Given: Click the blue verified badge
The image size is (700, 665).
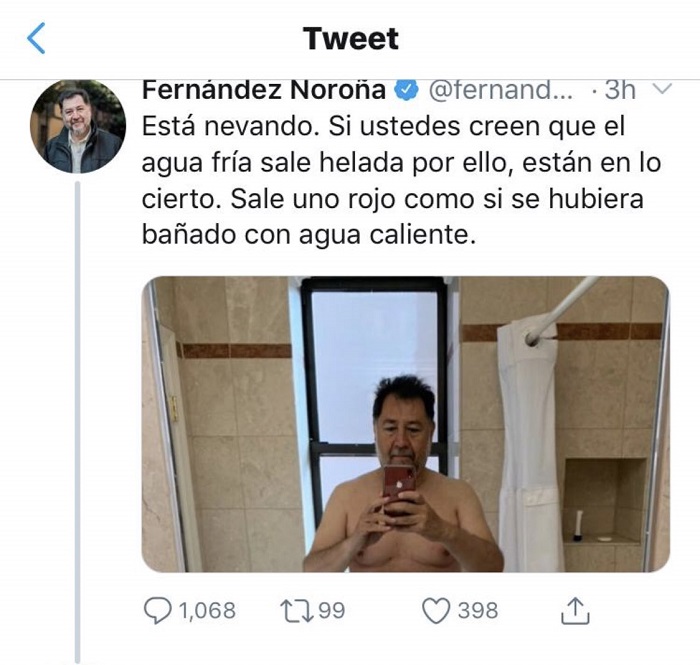Looking at the screenshot, I should [406, 90].
